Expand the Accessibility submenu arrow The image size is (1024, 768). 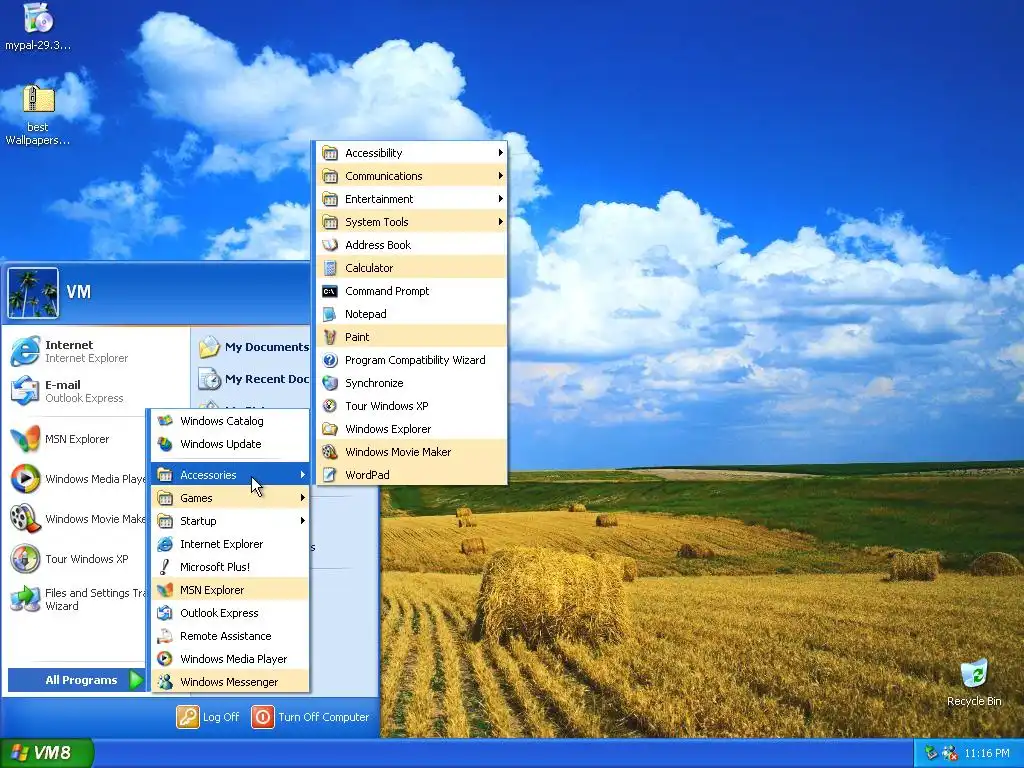[500, 153]
